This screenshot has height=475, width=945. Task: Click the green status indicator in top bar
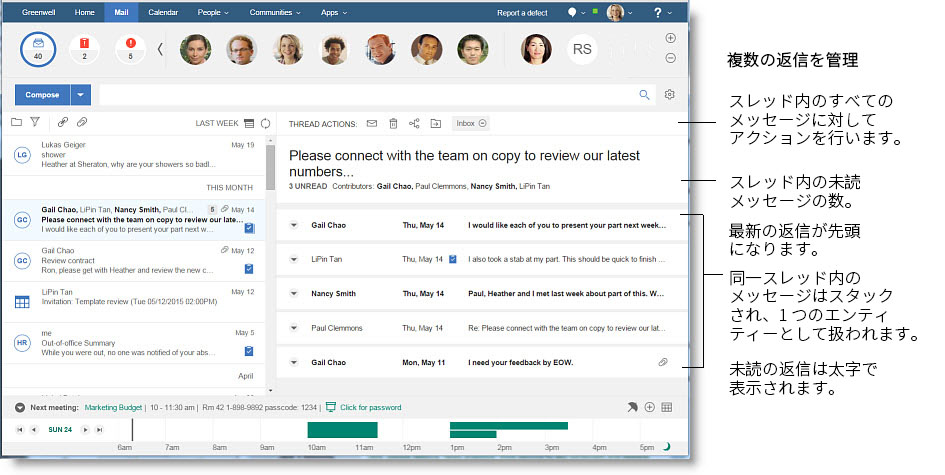pos(595,11)
